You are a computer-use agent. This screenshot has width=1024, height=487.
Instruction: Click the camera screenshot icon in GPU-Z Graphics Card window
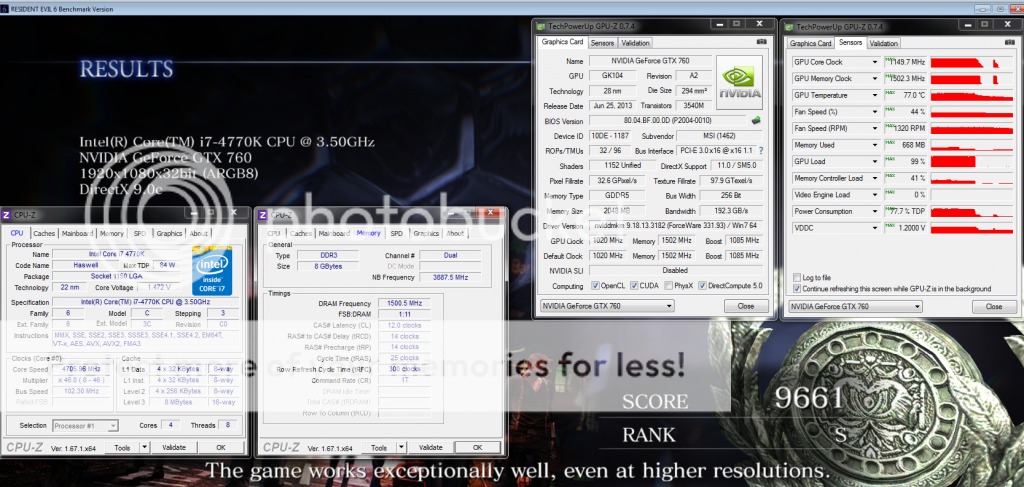pos(763,44)
